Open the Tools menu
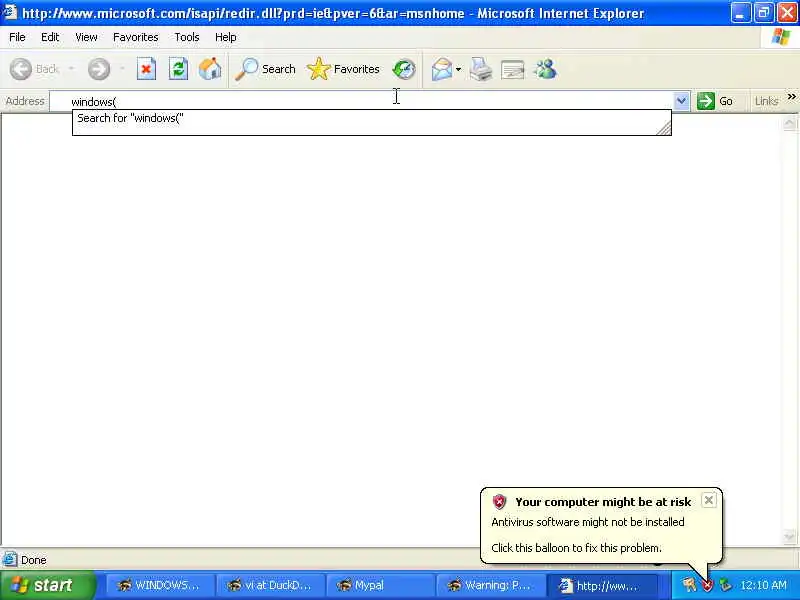800x600 pixels. coord(187,37)
